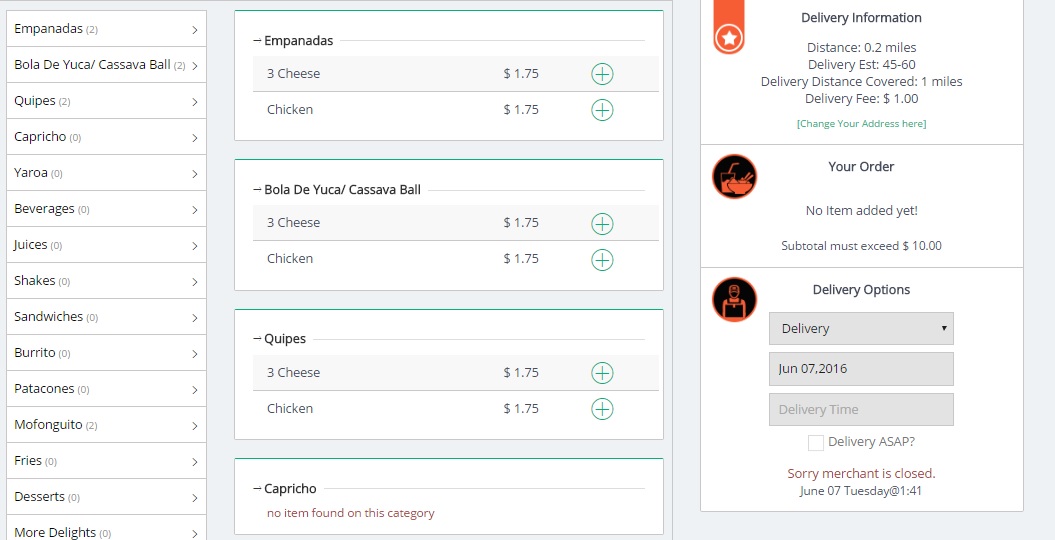The height and width of the screenshot is (540, 1055).
Task: Open the Mofonguito category
Action: click(x=106, y=425)
